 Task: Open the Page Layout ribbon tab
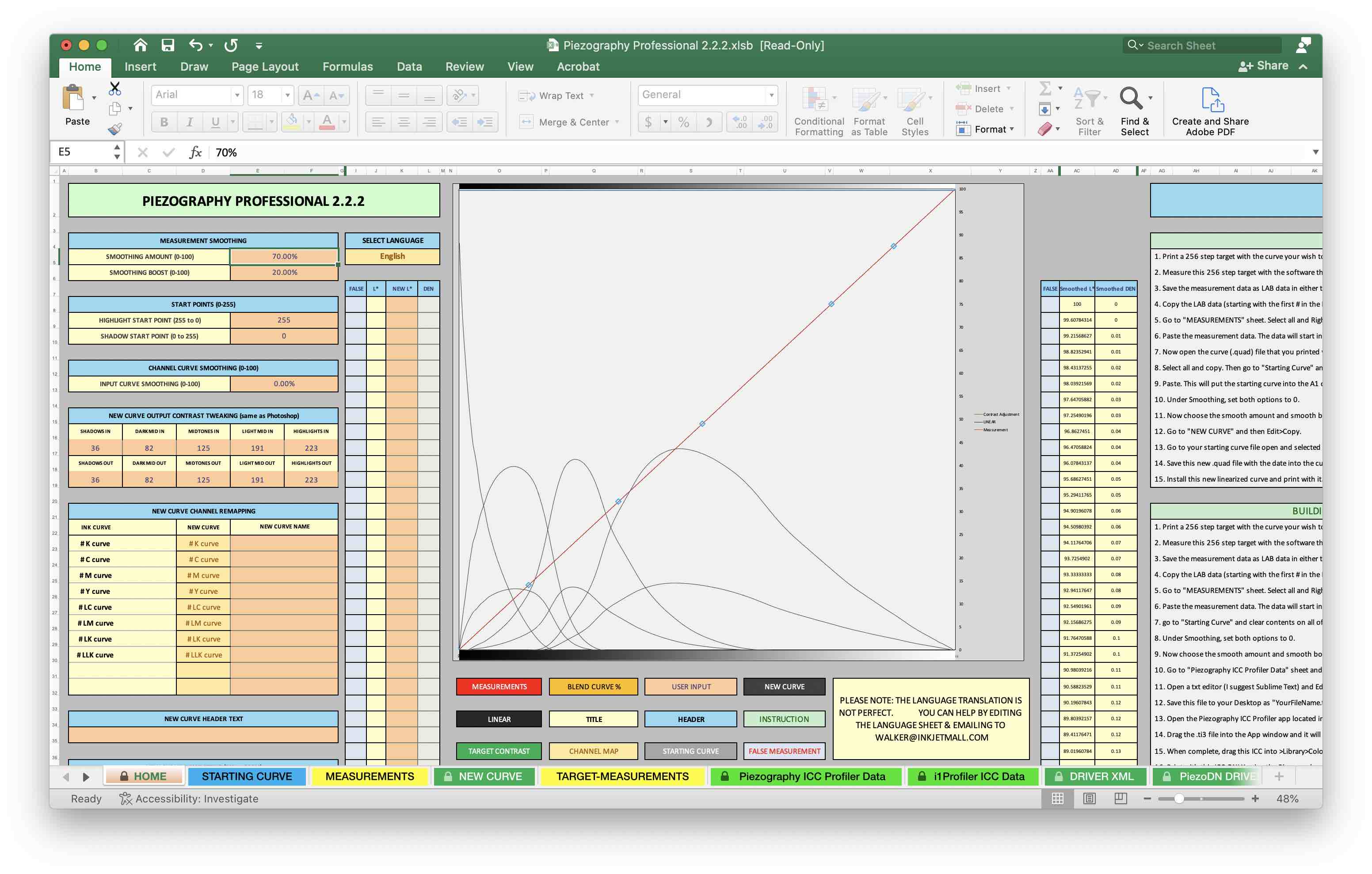click(x=265, y=67)
